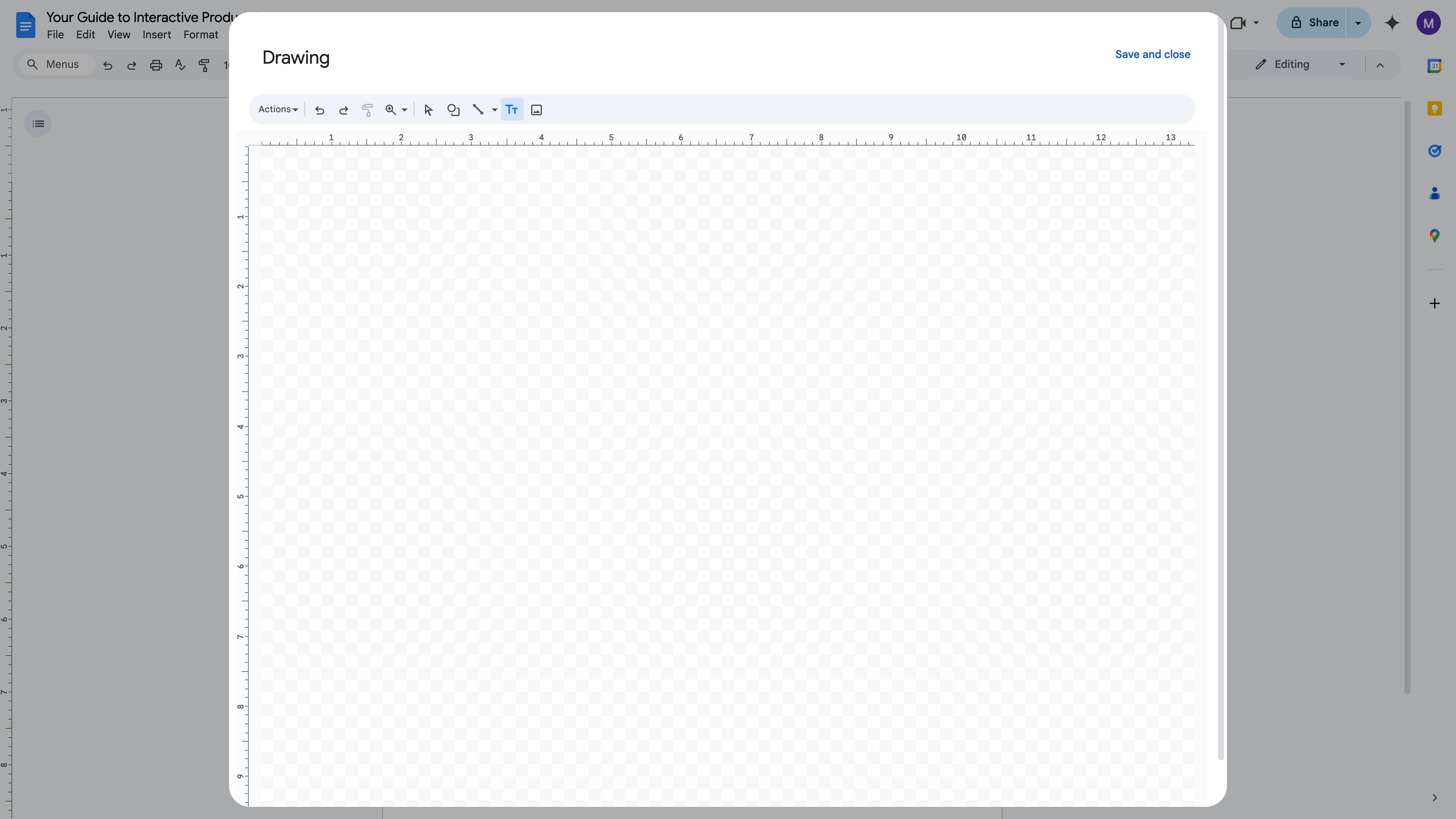Expand the zoom dropdown arrow in Drawing toolbar

[x=404, y=110]
